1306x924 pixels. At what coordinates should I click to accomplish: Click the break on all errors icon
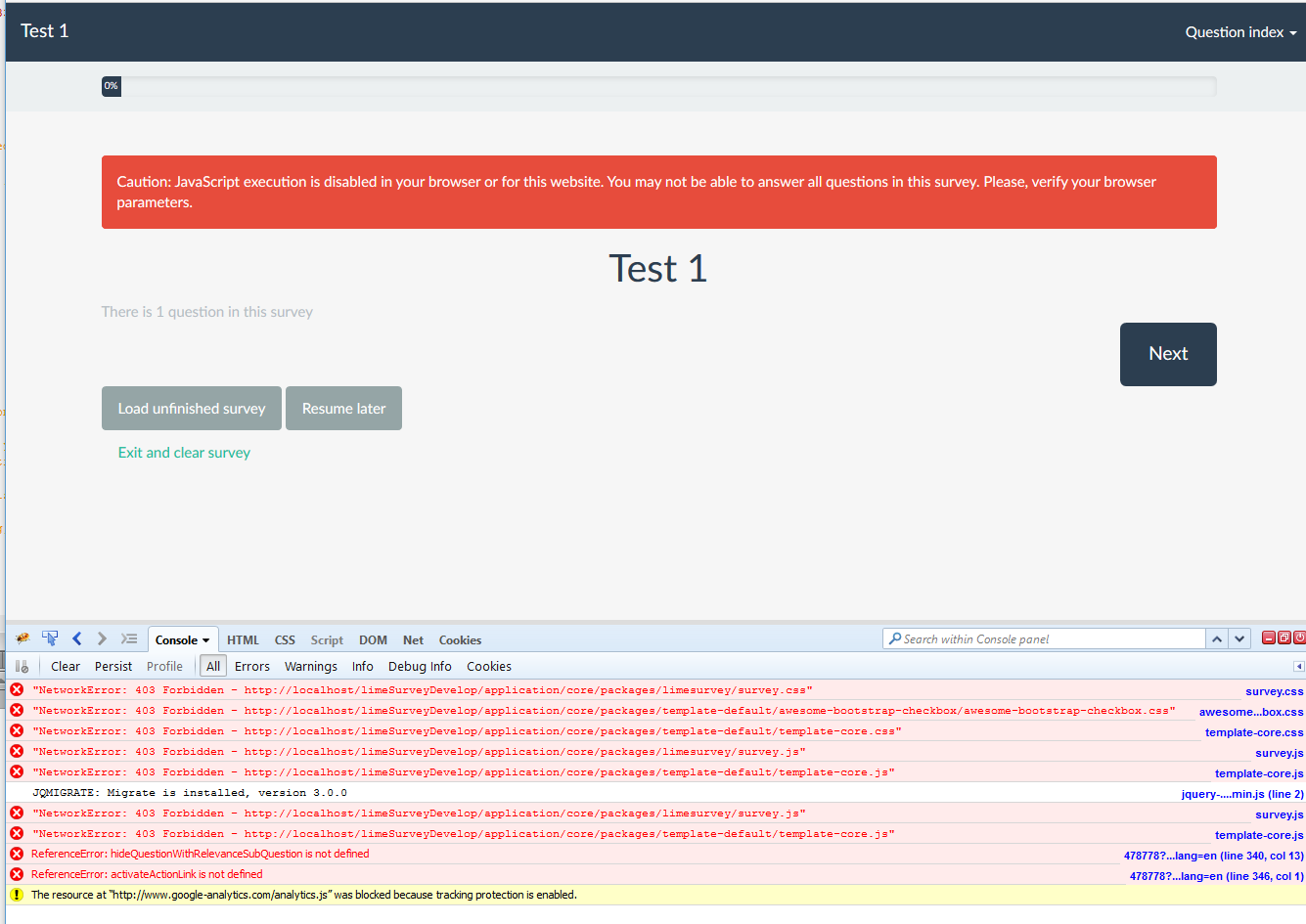[x=22, y=667]
